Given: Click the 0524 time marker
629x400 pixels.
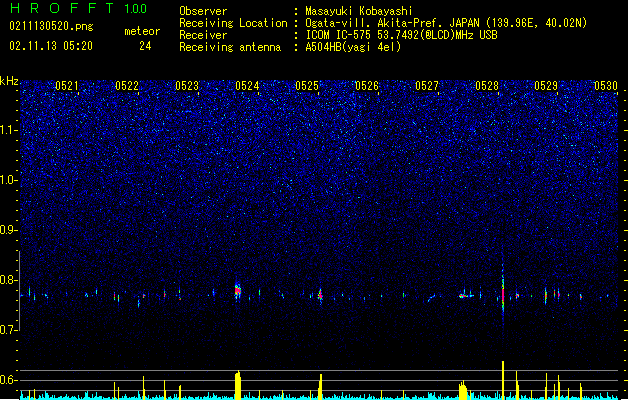Looking at the screenshot, I should coord(247,86).
